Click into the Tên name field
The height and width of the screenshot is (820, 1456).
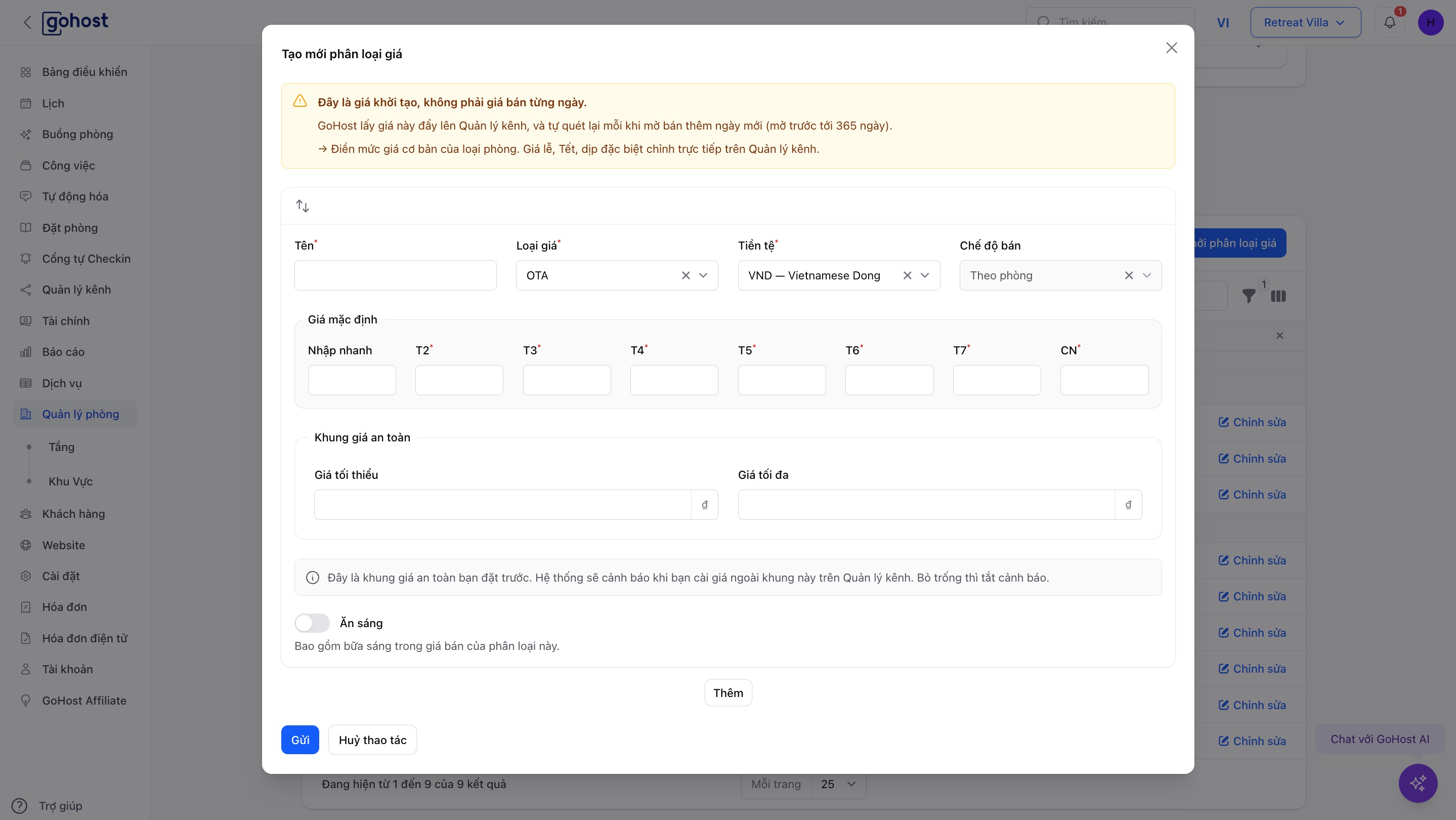click(x=395, y=275)
